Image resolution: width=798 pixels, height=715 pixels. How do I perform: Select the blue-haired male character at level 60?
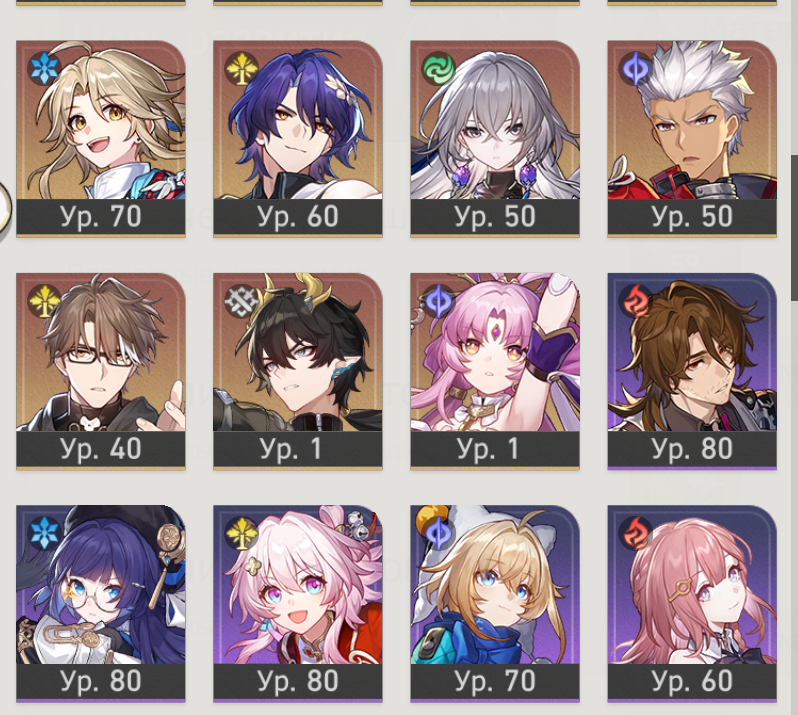pyautogui.click(x=298, y=139)
